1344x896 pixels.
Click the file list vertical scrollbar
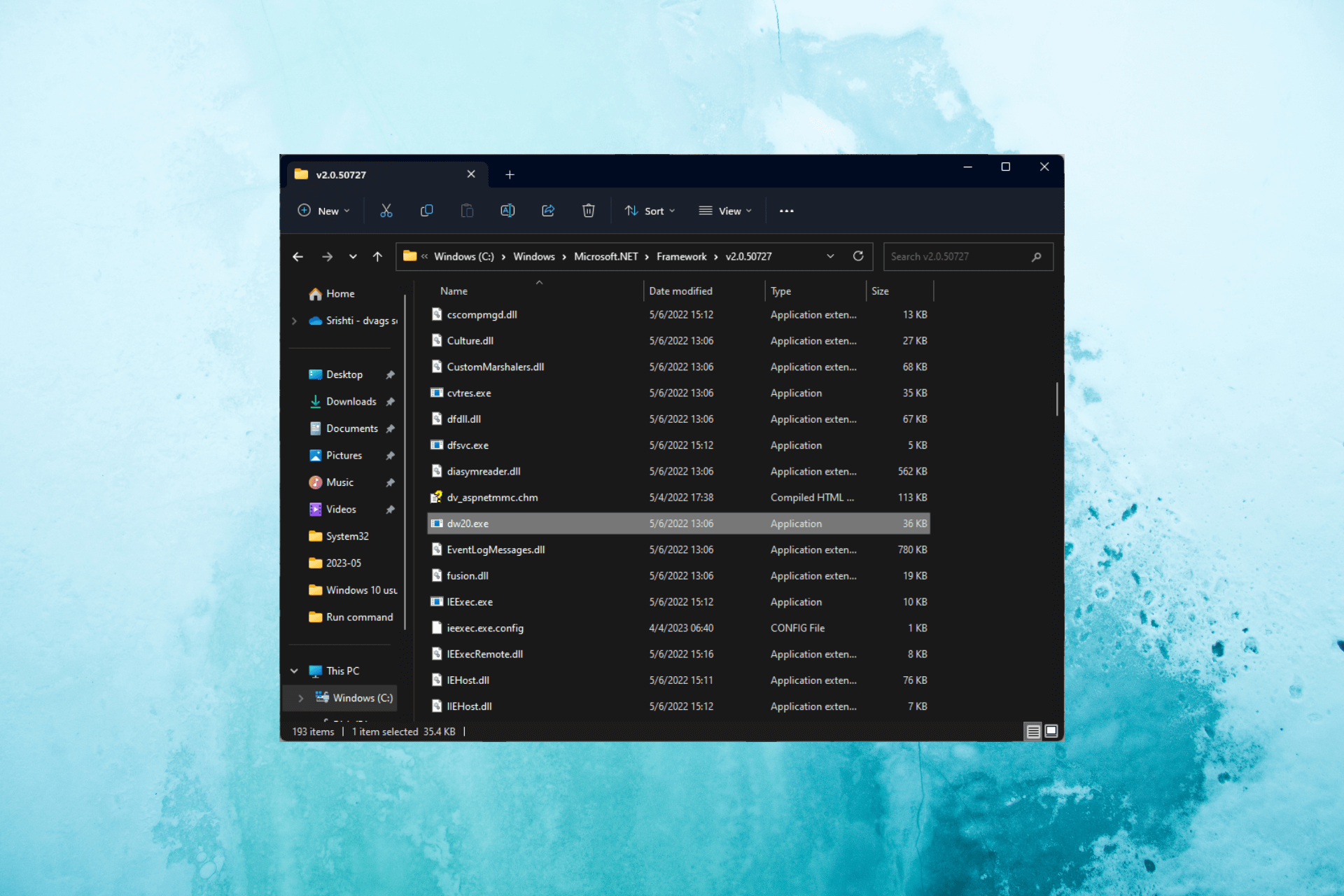[x=1057, y=399]
